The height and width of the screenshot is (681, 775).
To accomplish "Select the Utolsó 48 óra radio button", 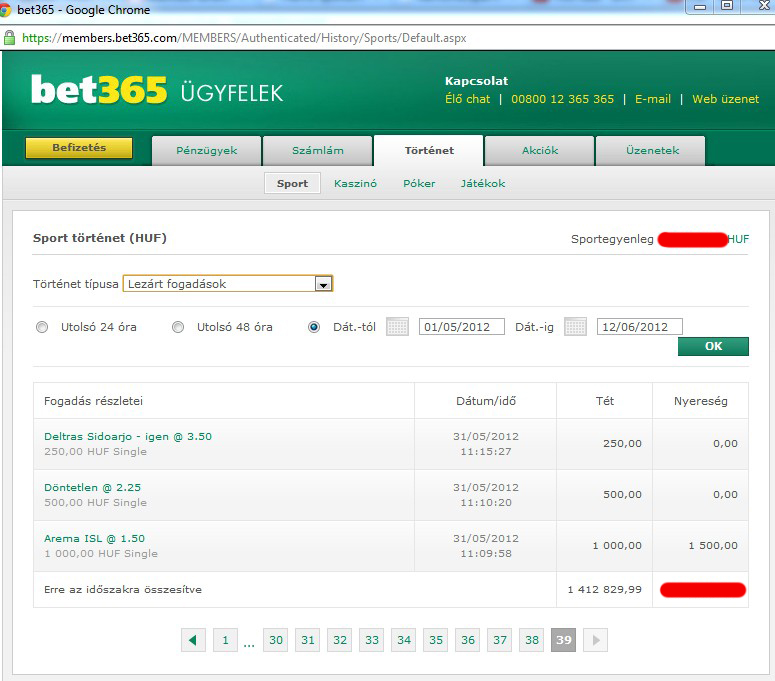I will point(178,327).
